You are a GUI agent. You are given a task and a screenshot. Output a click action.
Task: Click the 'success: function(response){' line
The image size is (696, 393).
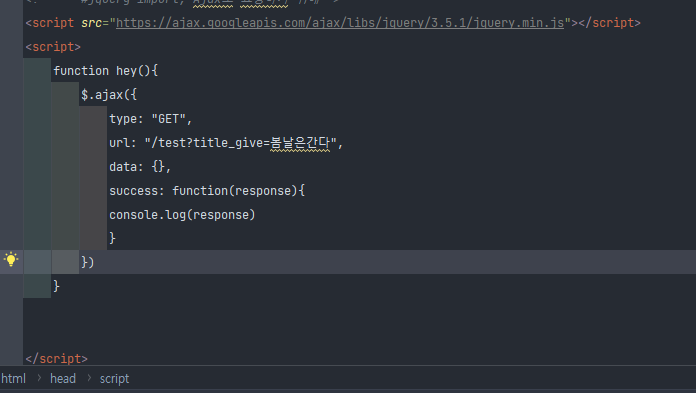207,191
